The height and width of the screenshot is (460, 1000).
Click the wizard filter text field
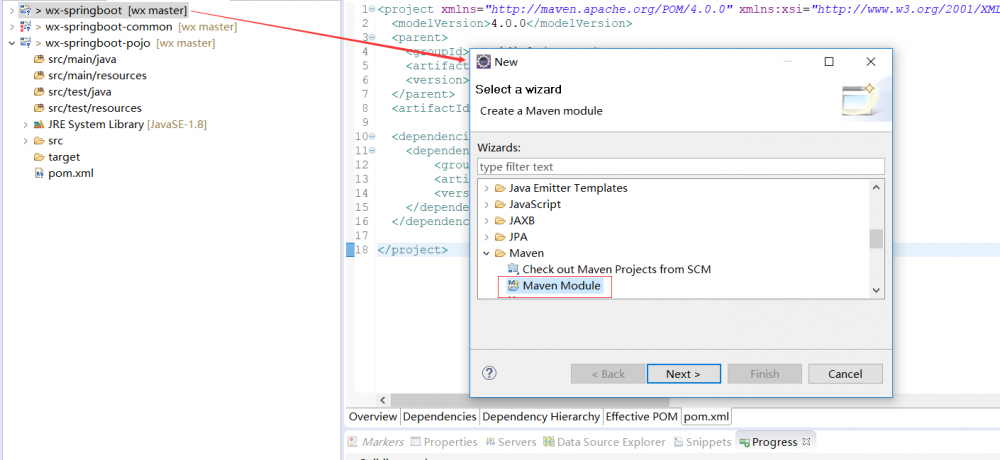coord(680,167)
